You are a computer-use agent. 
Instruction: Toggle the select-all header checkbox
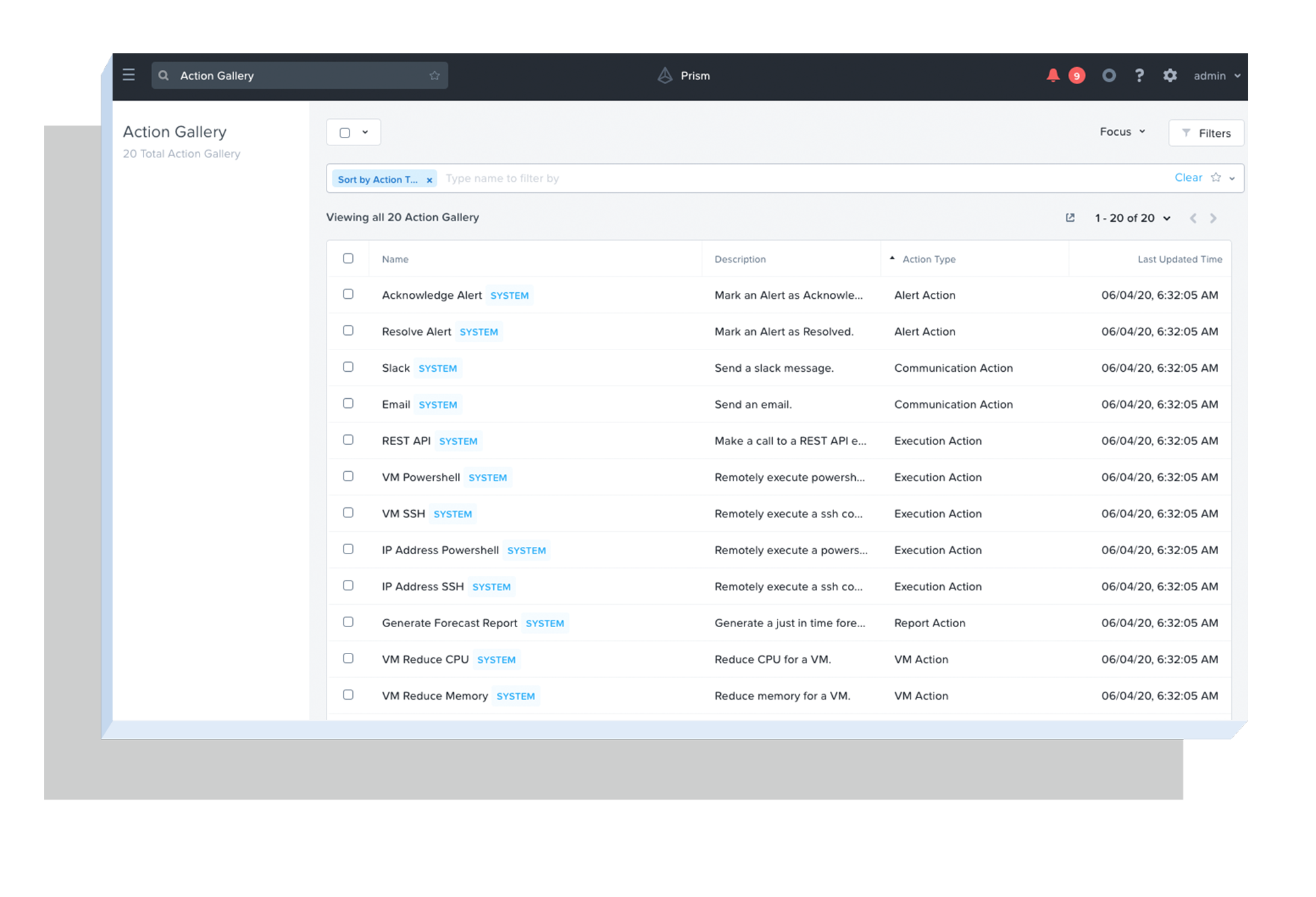tap(348, 259)
